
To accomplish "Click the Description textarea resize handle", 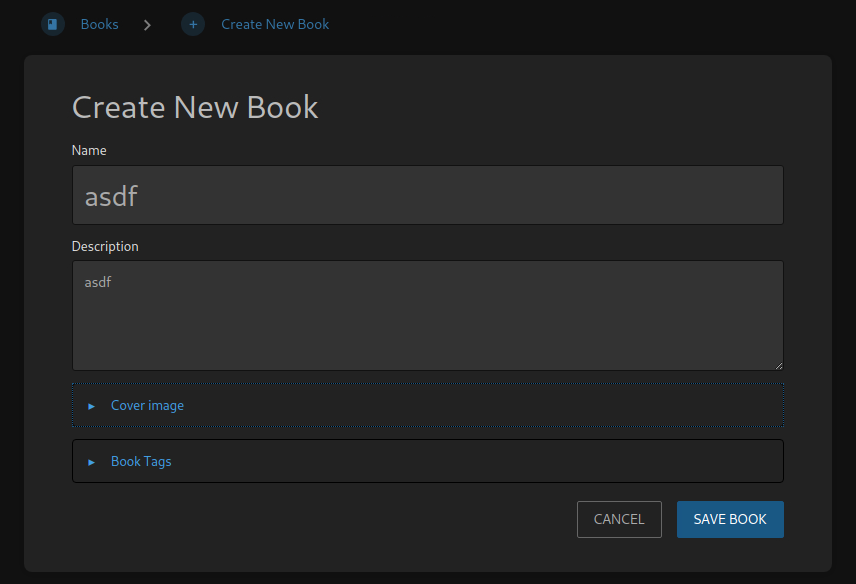I will click(778, 365).
